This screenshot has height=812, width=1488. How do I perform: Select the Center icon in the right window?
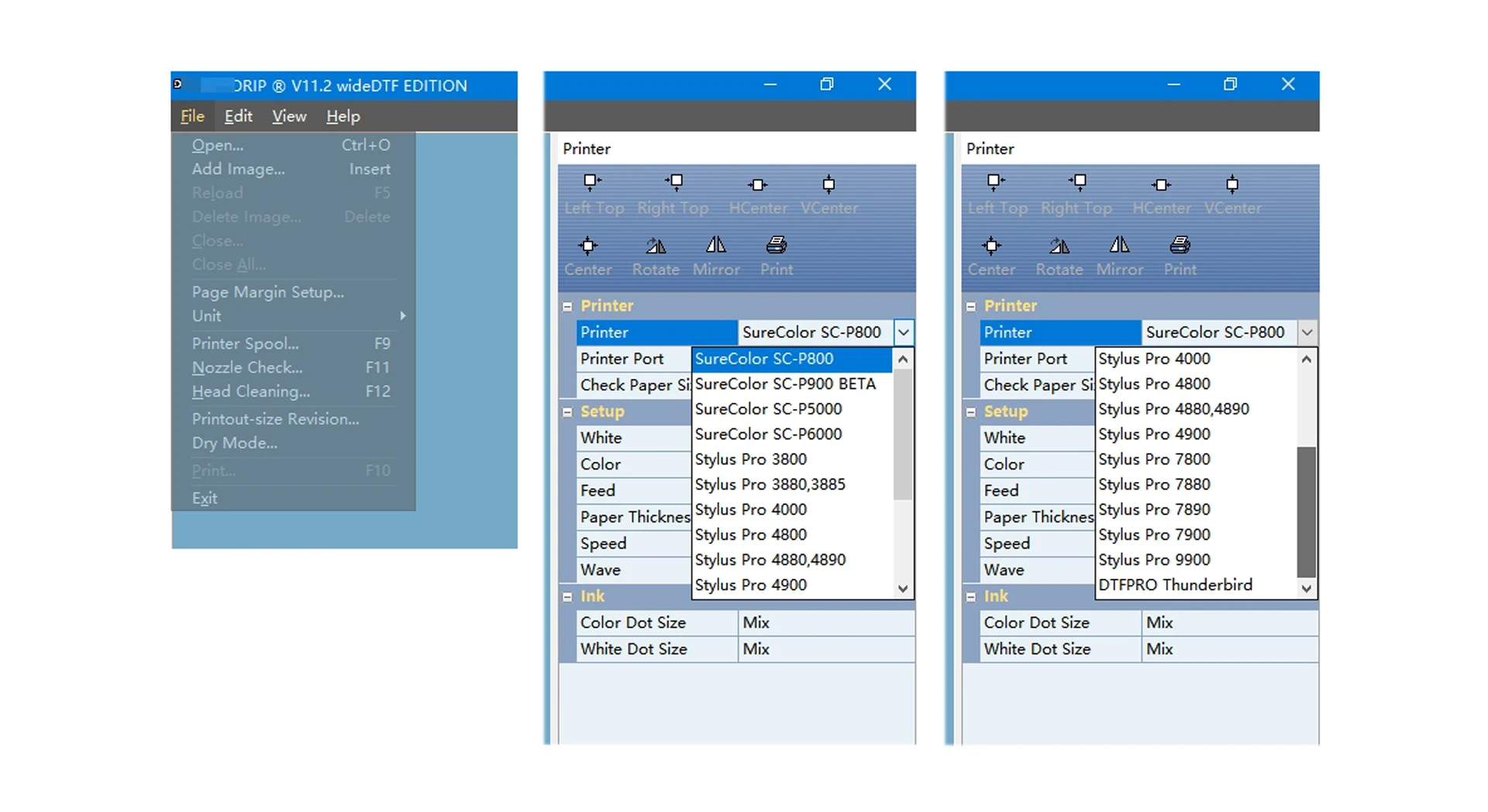[991, 246]
